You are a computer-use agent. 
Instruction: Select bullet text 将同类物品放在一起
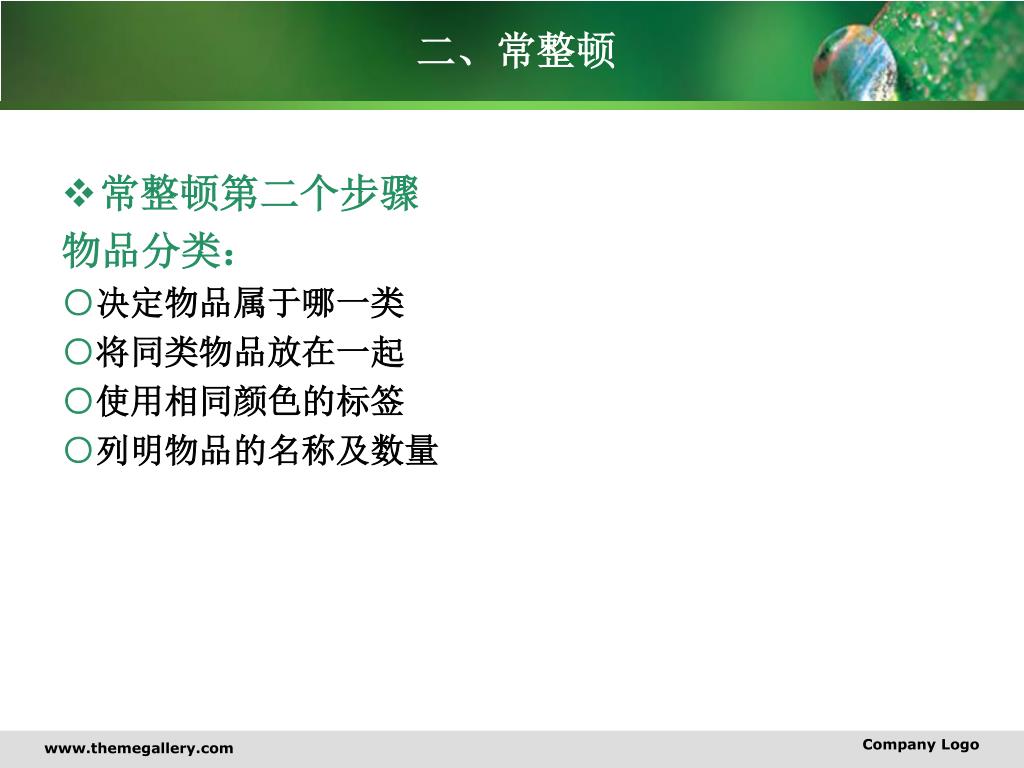tap(251, 352)
